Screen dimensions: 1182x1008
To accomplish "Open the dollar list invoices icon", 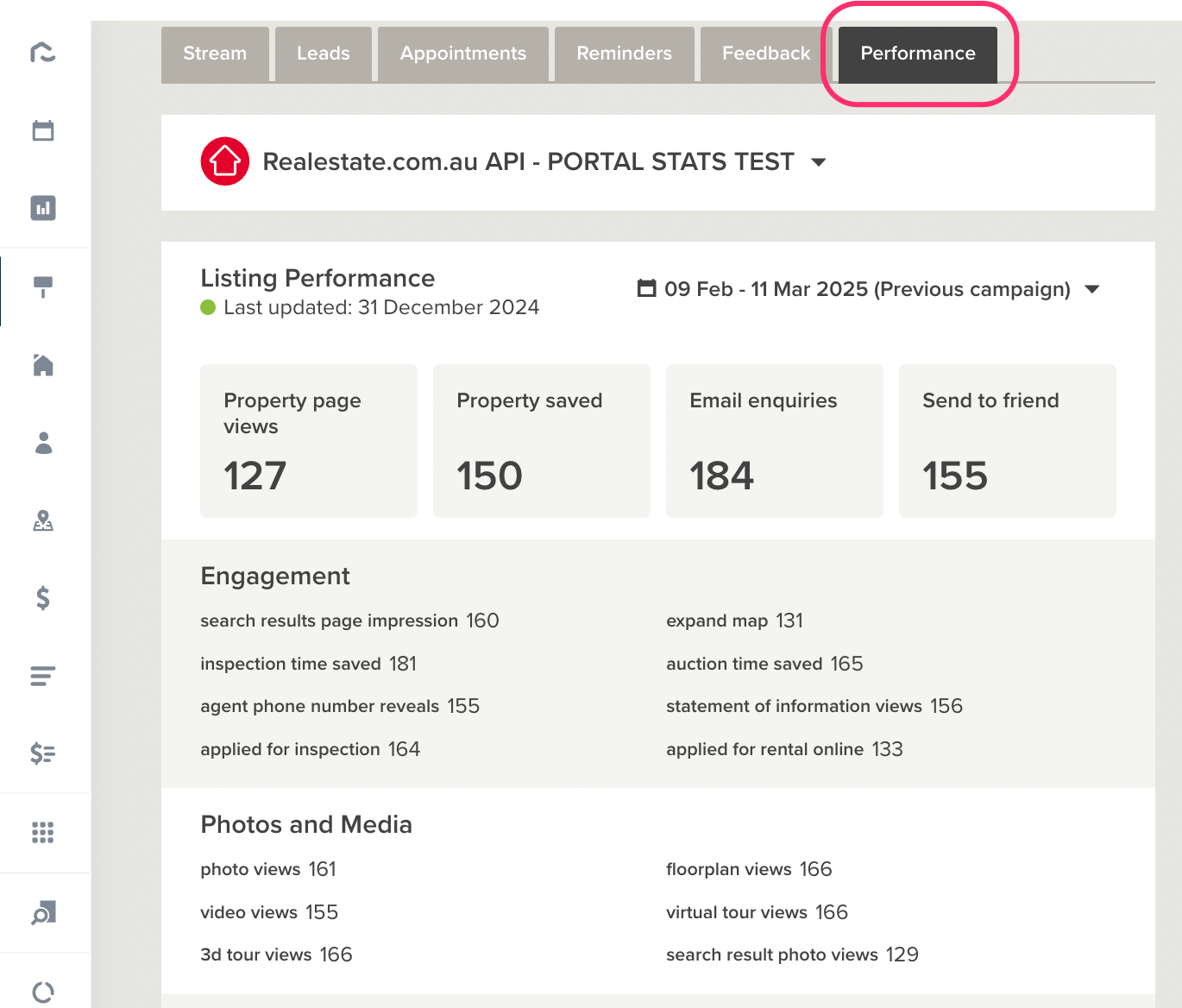I will tap(43, 753).
